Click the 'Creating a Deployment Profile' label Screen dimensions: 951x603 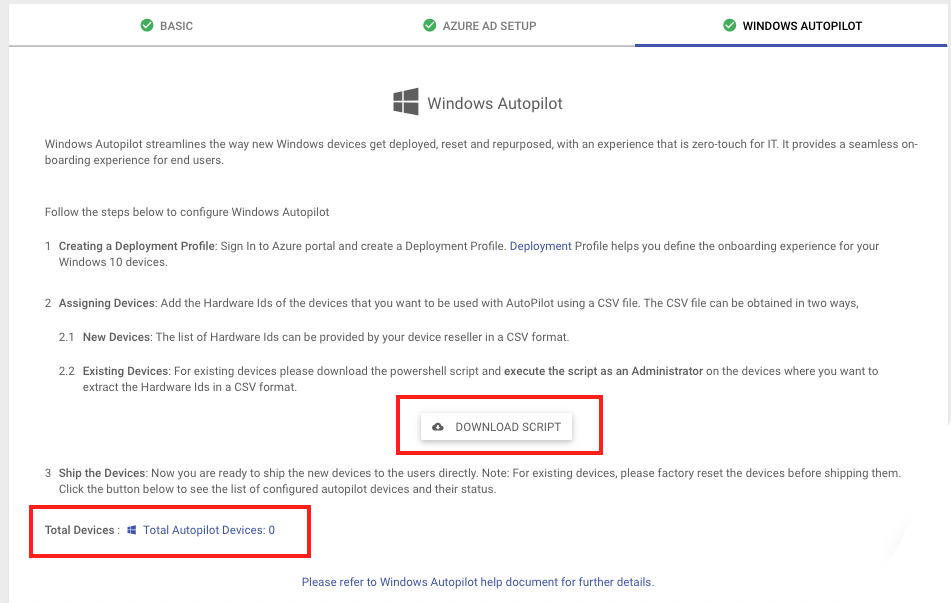pos(136,246)
